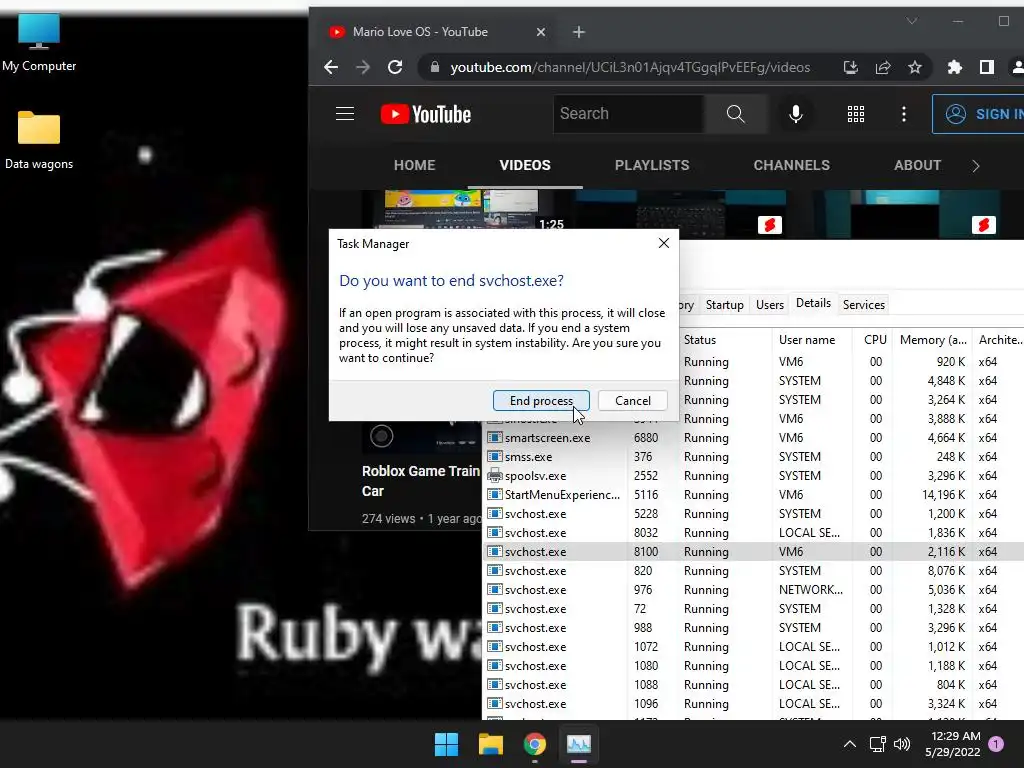The width and height of the screenshot is (1024, 768).
Task: Open YouTube apps grid icon
Action: (x=856, y=114)
